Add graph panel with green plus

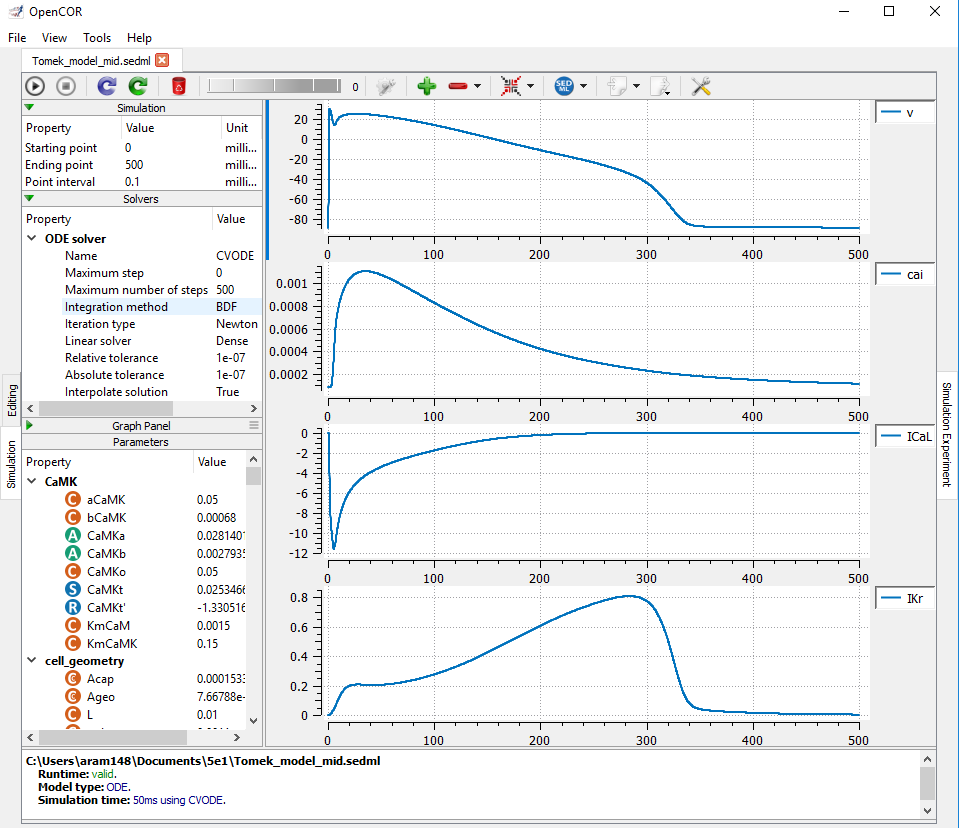point(427,87)
